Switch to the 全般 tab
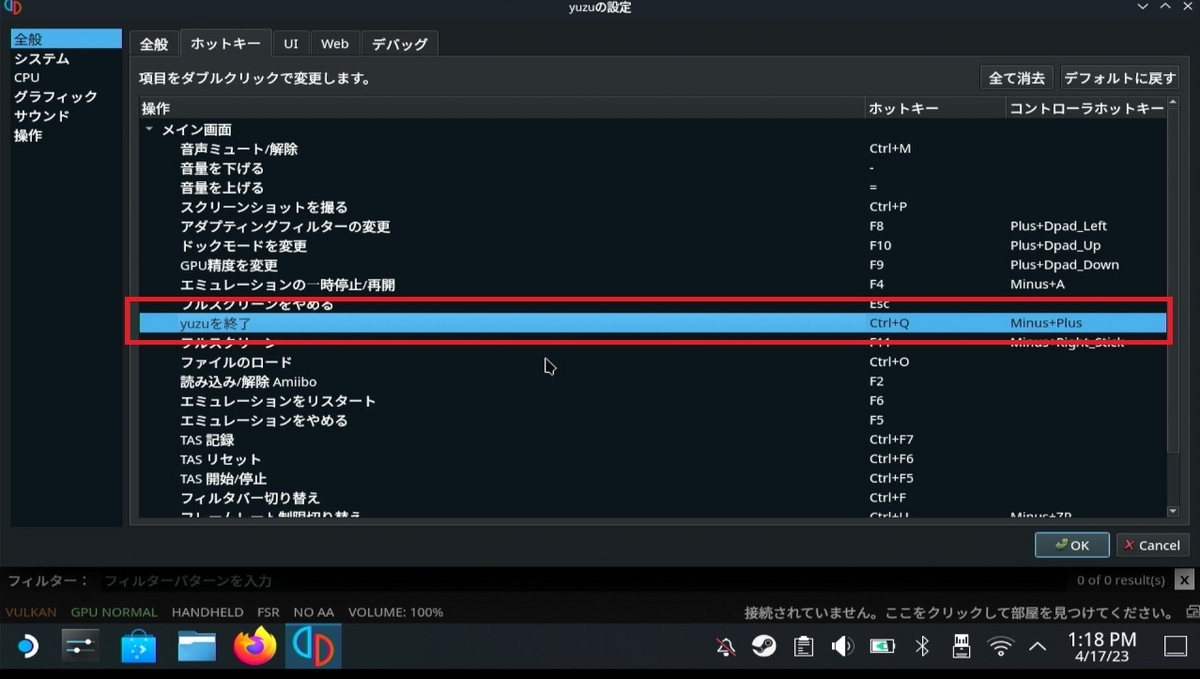The width and height of the screenshot is (1200, 679). click(x=153, y=44)
